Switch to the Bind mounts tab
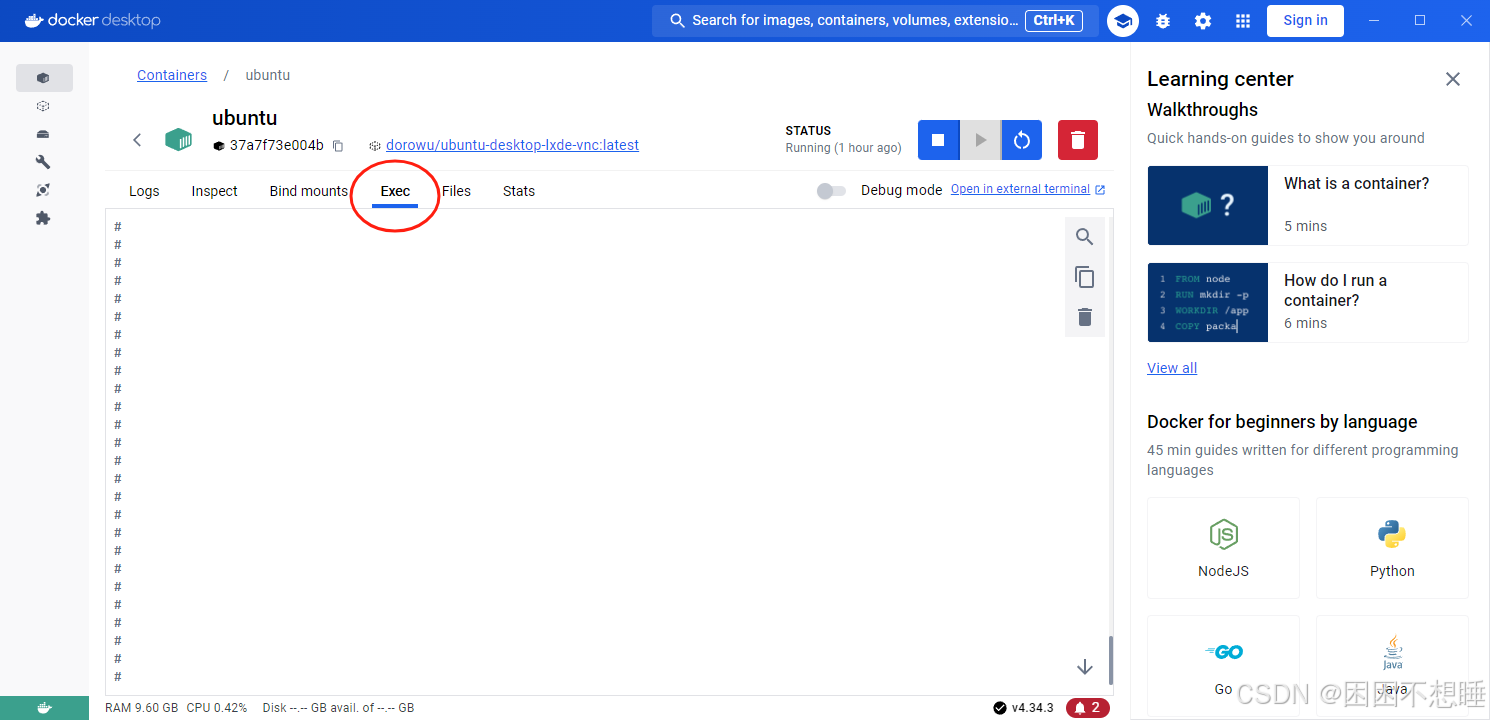This screenshot has height=720, width=1490. click(309, 191)
